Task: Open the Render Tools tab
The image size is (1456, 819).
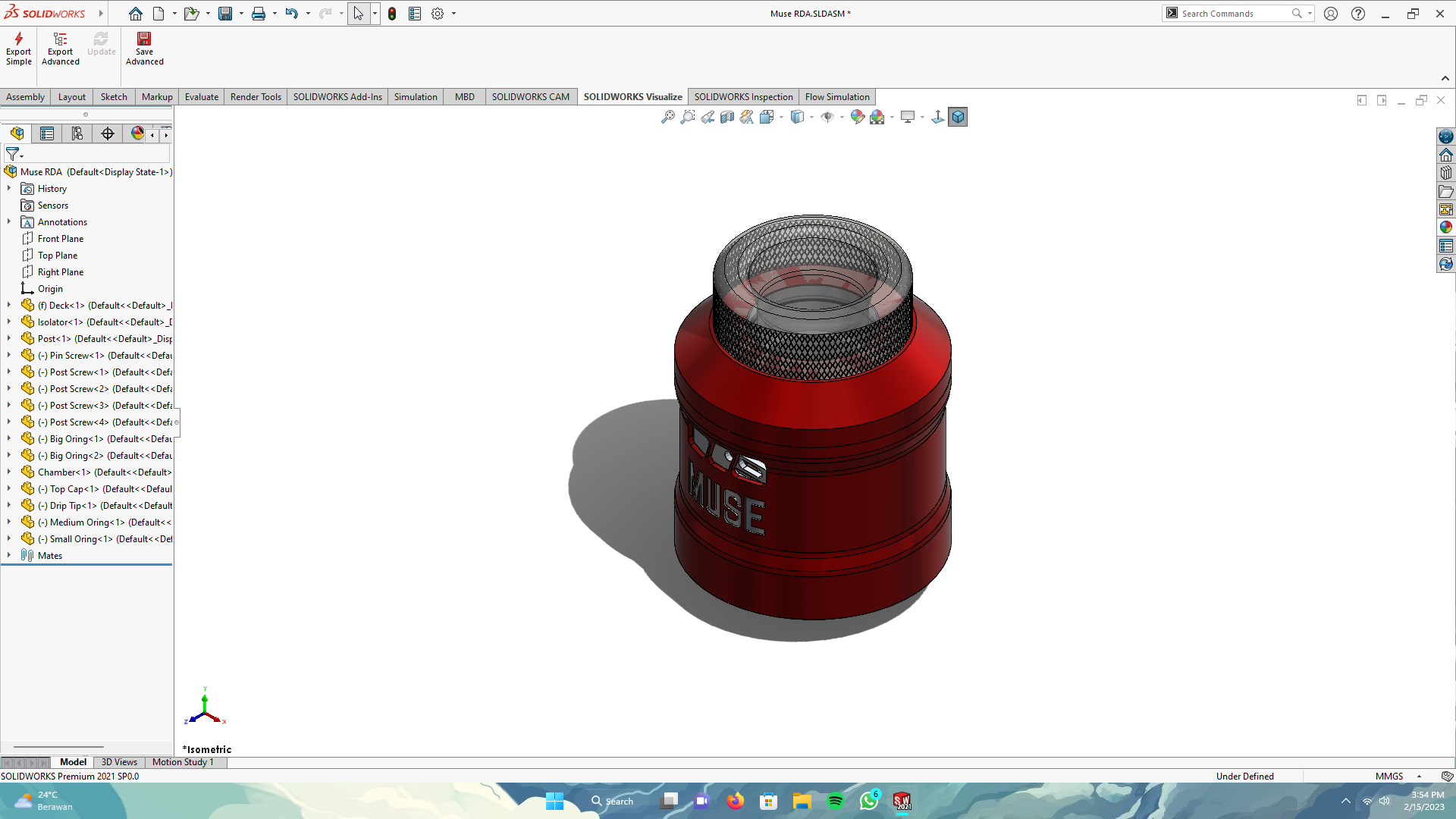Action: coord(256,97)
